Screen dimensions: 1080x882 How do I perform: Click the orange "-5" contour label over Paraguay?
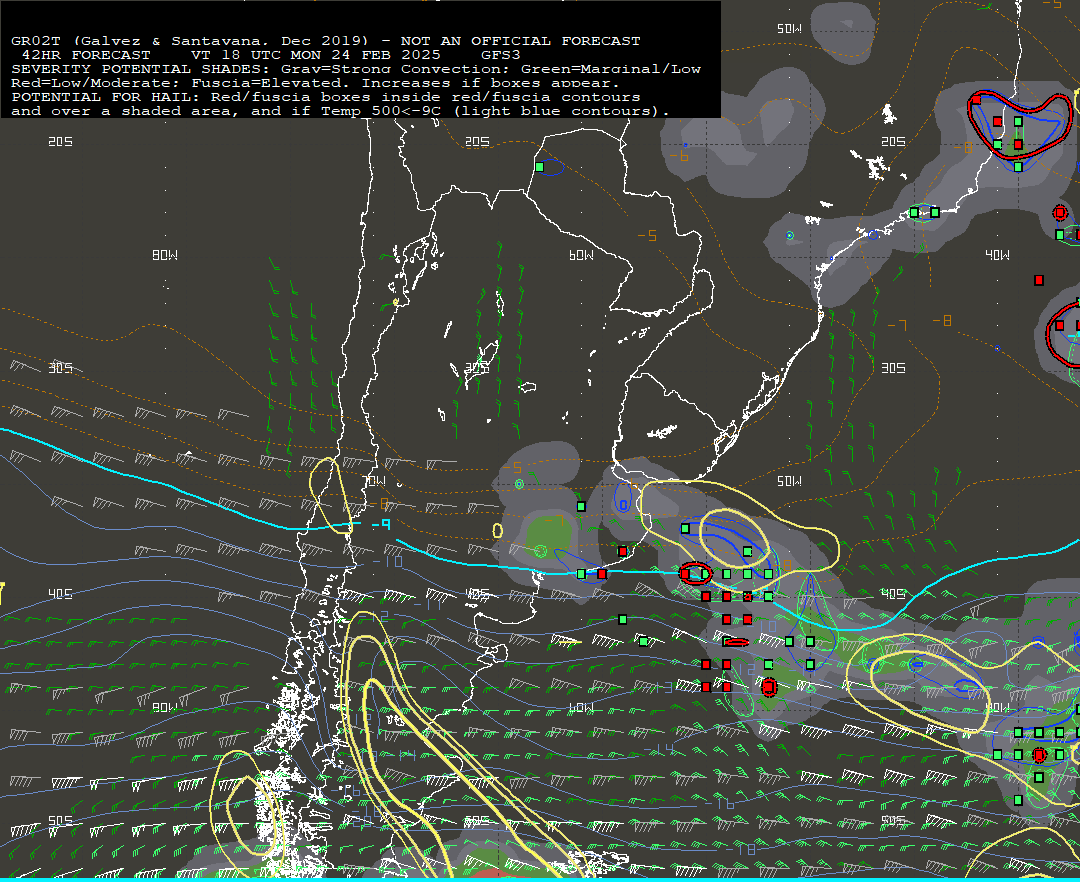[647, 236]
